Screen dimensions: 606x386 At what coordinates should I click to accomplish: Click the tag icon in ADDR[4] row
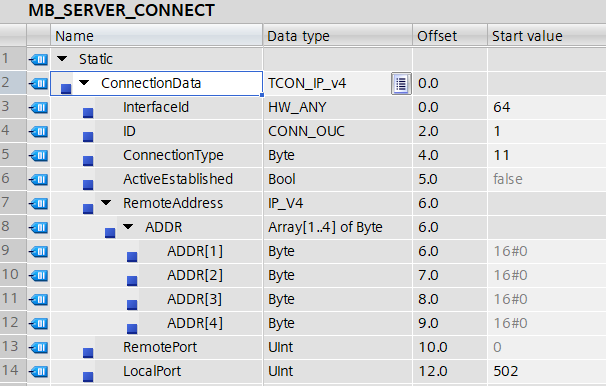38,323
